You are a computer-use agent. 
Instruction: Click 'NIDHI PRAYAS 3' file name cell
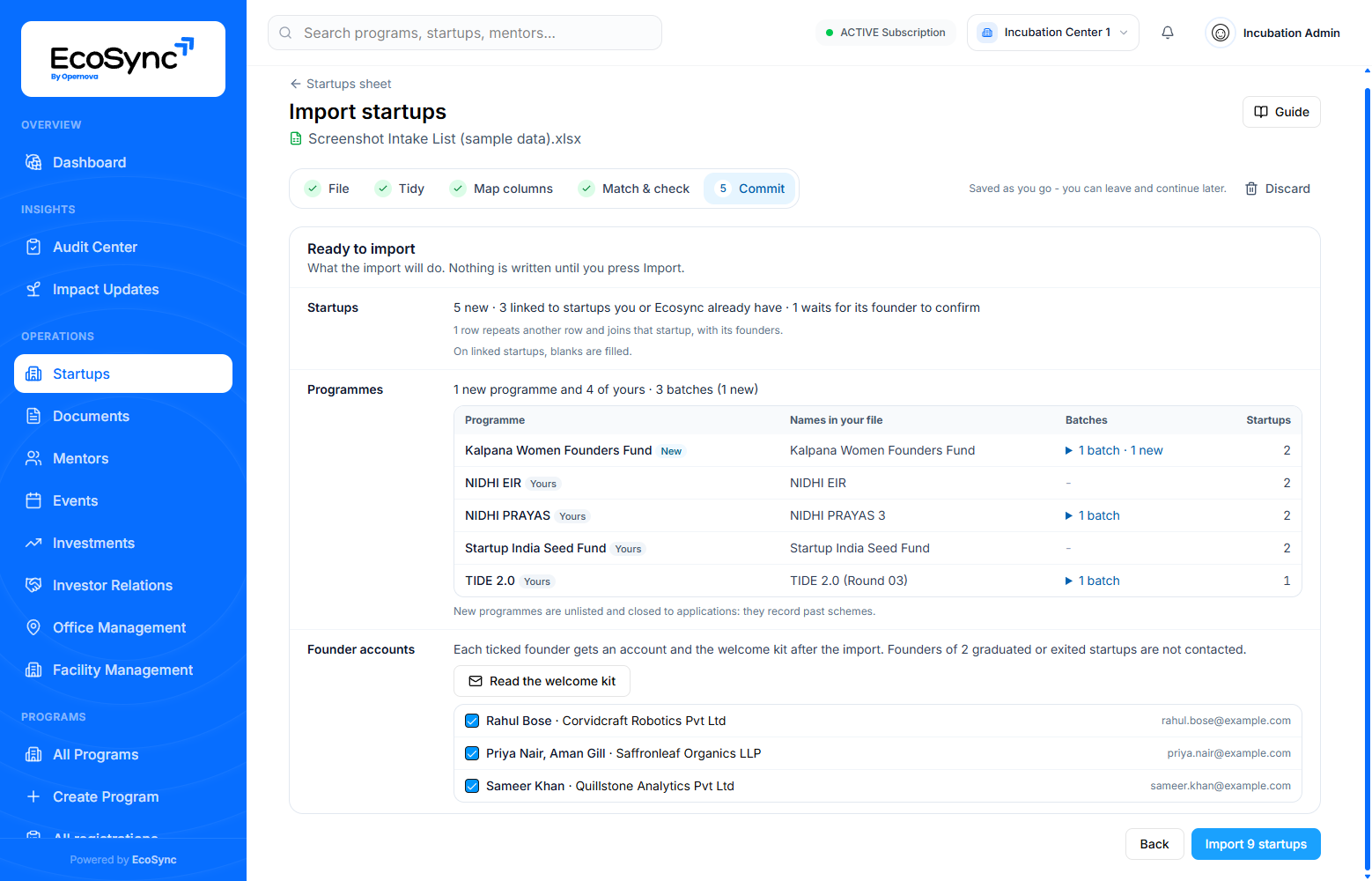coord(837,515)
